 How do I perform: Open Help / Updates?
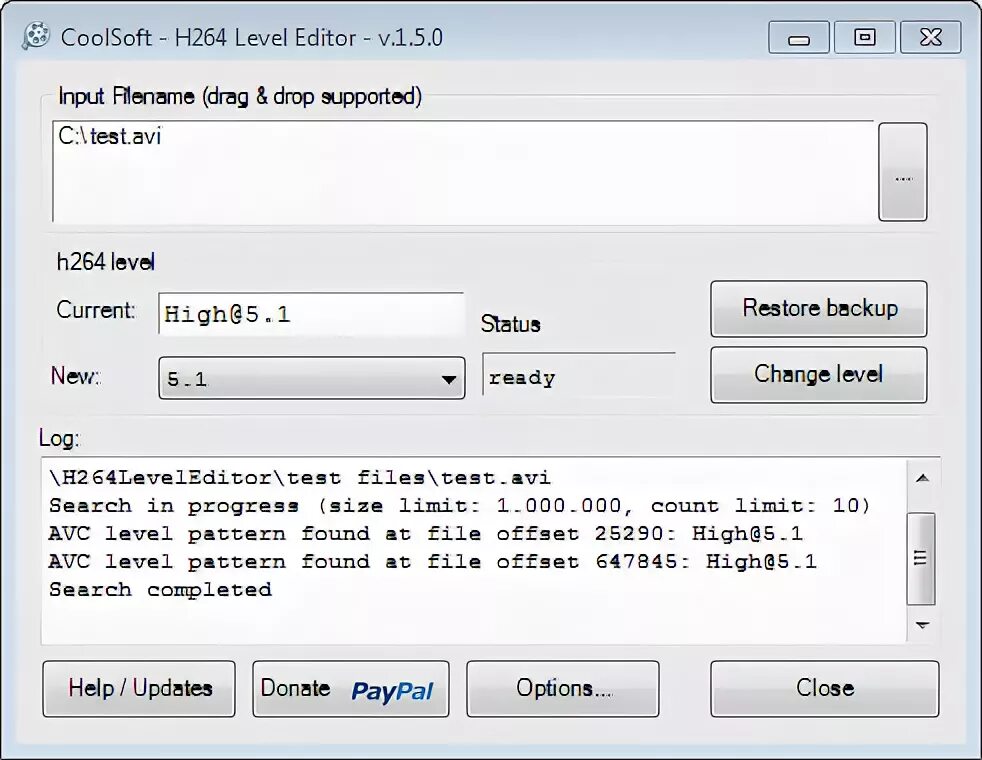pos(139,689)
